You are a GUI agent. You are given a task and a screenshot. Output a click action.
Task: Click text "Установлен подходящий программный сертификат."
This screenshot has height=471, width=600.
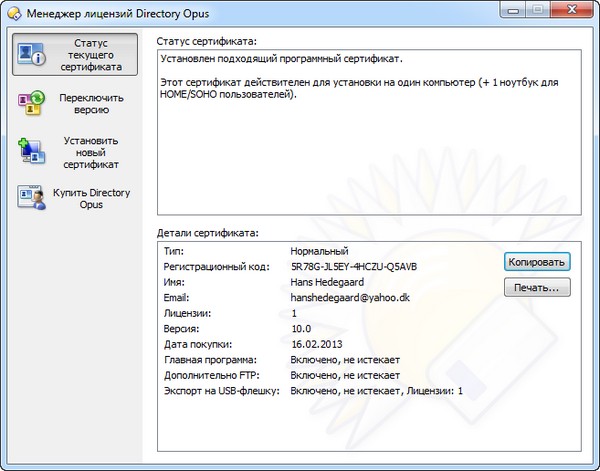pyautogui.click(x=281, y=59)
